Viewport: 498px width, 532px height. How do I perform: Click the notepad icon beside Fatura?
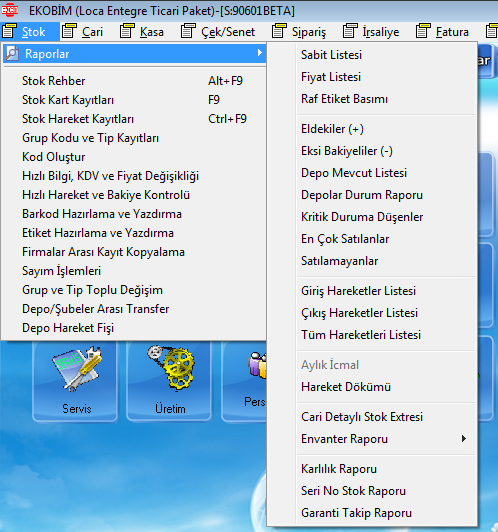coord(423,31)
